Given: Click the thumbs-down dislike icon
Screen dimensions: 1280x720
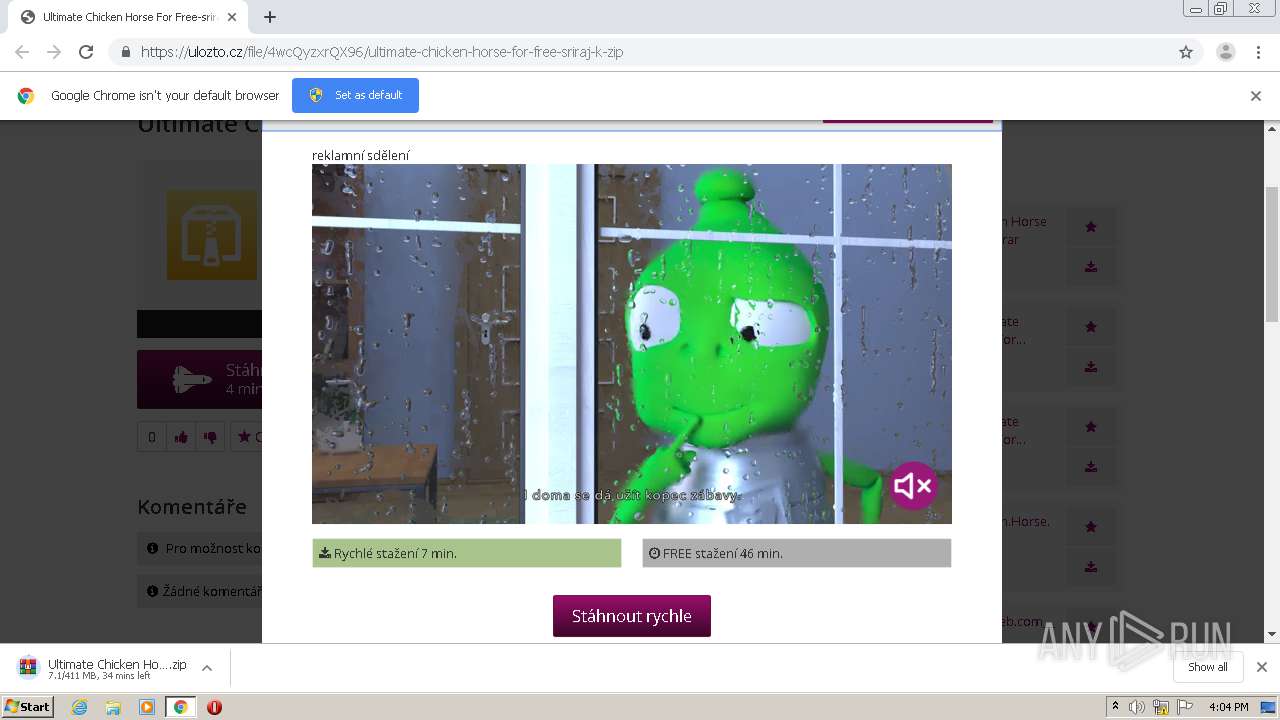Looking at the screenshot, I should point(210,437).
